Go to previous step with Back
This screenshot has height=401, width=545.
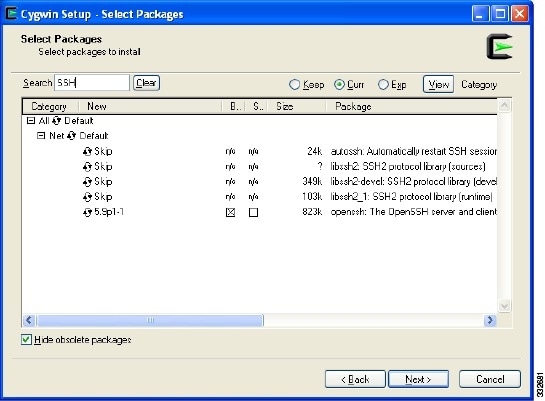point(355,379)
